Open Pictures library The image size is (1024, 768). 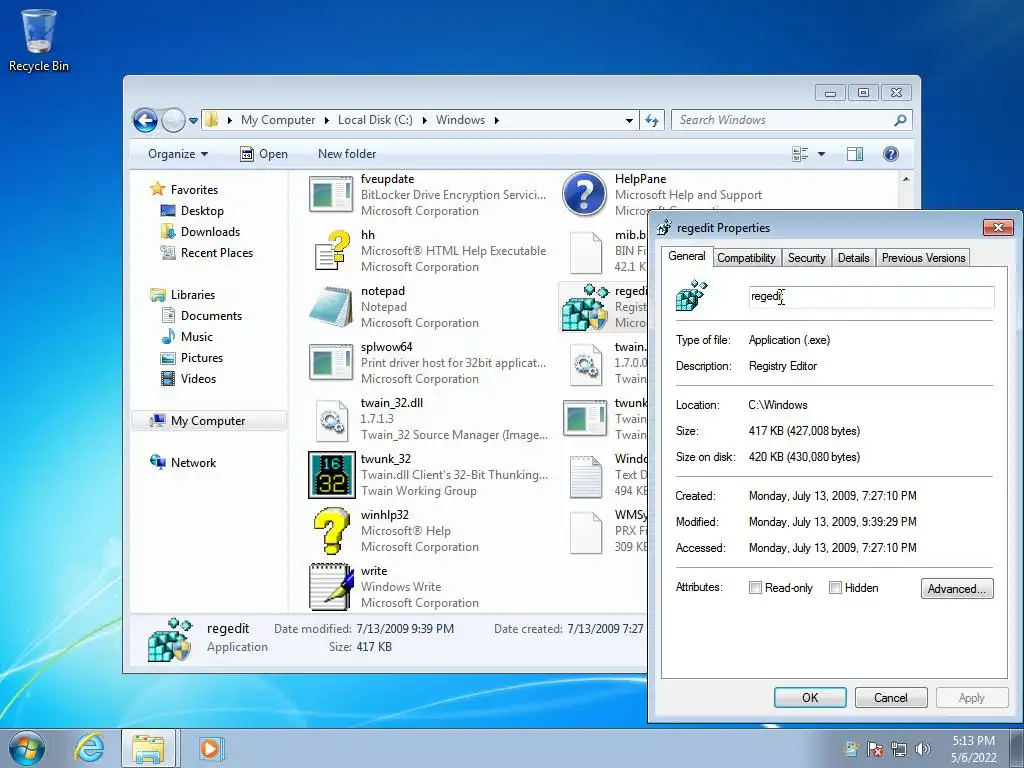pyautogui.click(x=191, y=358)
